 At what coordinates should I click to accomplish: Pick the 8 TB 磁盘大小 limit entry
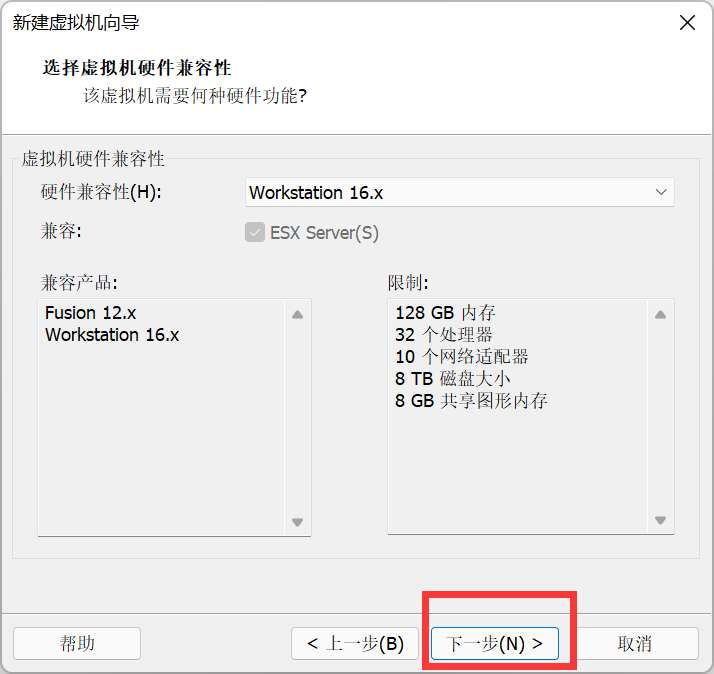pos(453,379)
